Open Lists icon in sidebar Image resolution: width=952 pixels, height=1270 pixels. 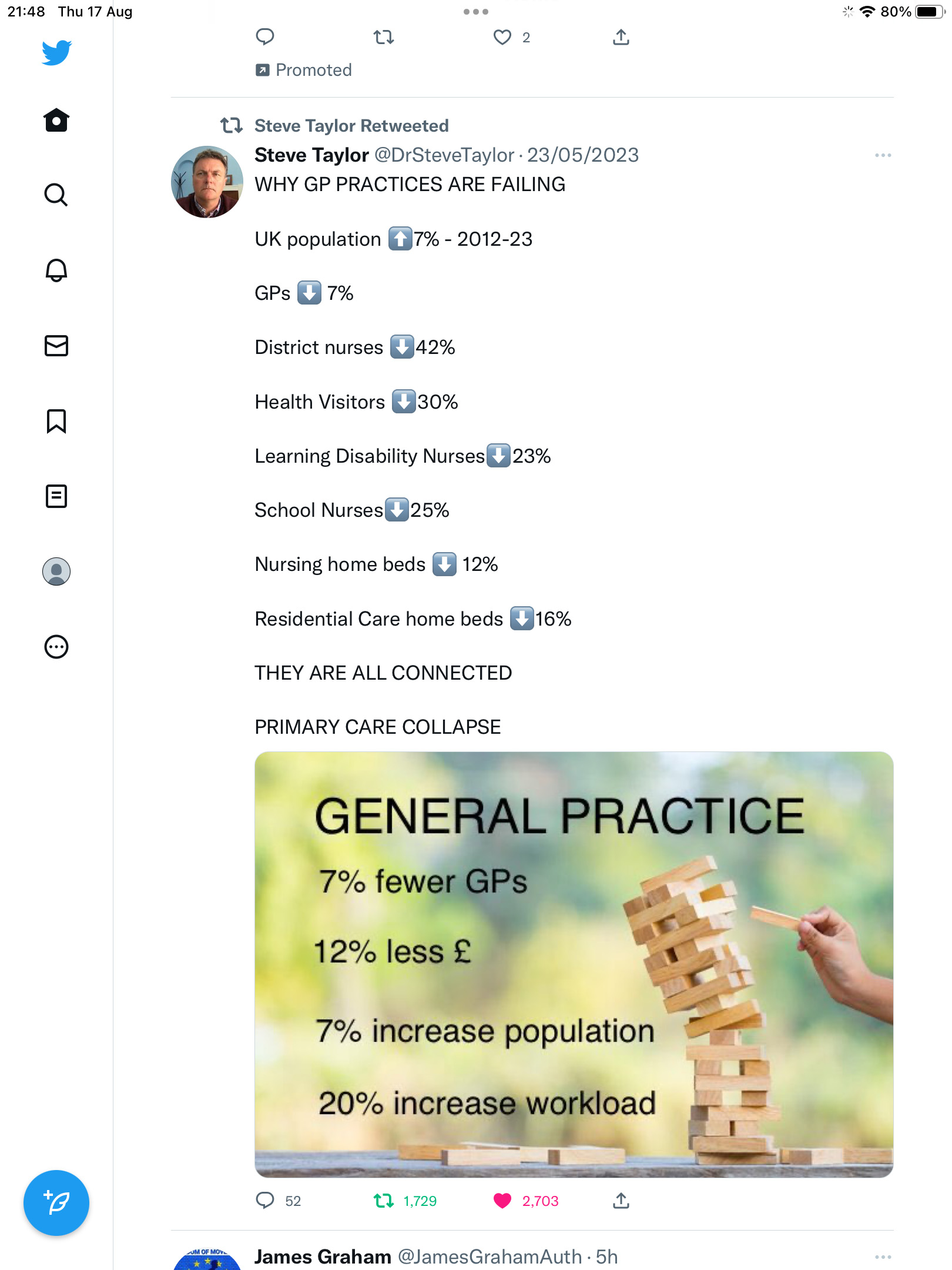click(x=56, y=496)
